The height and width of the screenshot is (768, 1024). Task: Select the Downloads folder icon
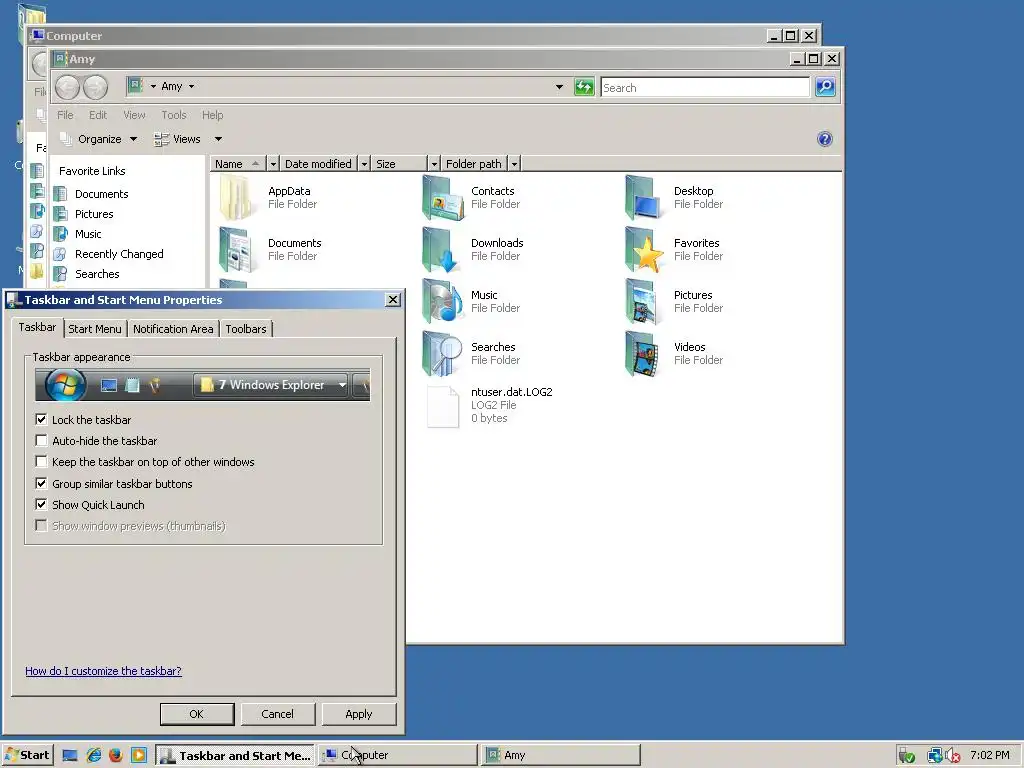tap(442, 249)
